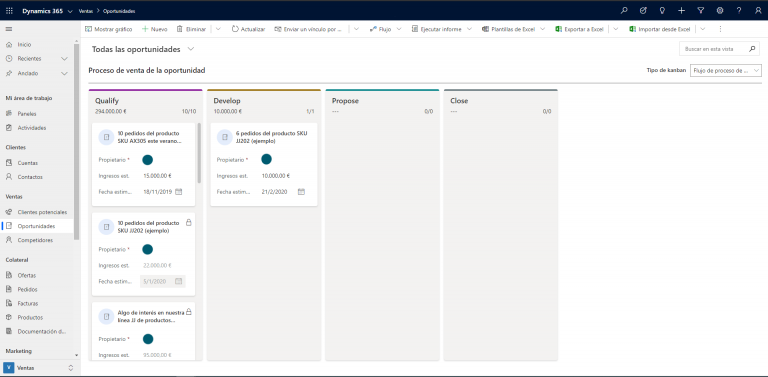This screenshot has width=768, height=377.
Task: Click the Flujo toolbar button
Action: (380, 29)
